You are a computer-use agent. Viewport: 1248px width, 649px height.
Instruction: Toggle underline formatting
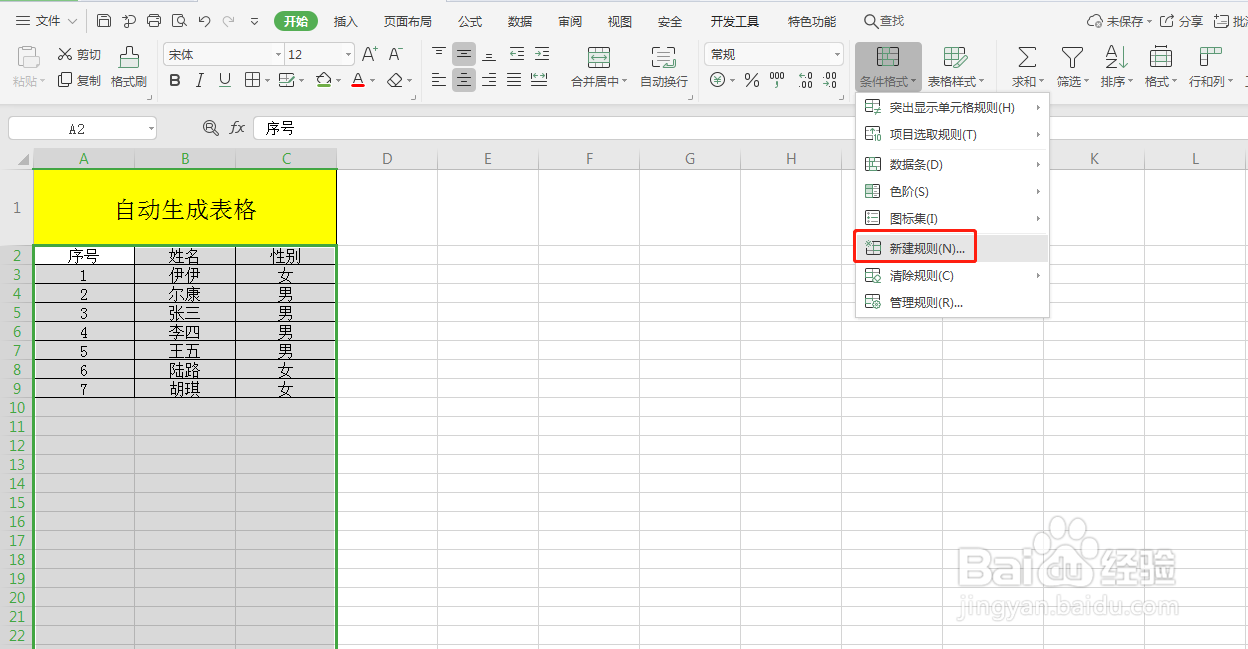(x=225, y=81)
